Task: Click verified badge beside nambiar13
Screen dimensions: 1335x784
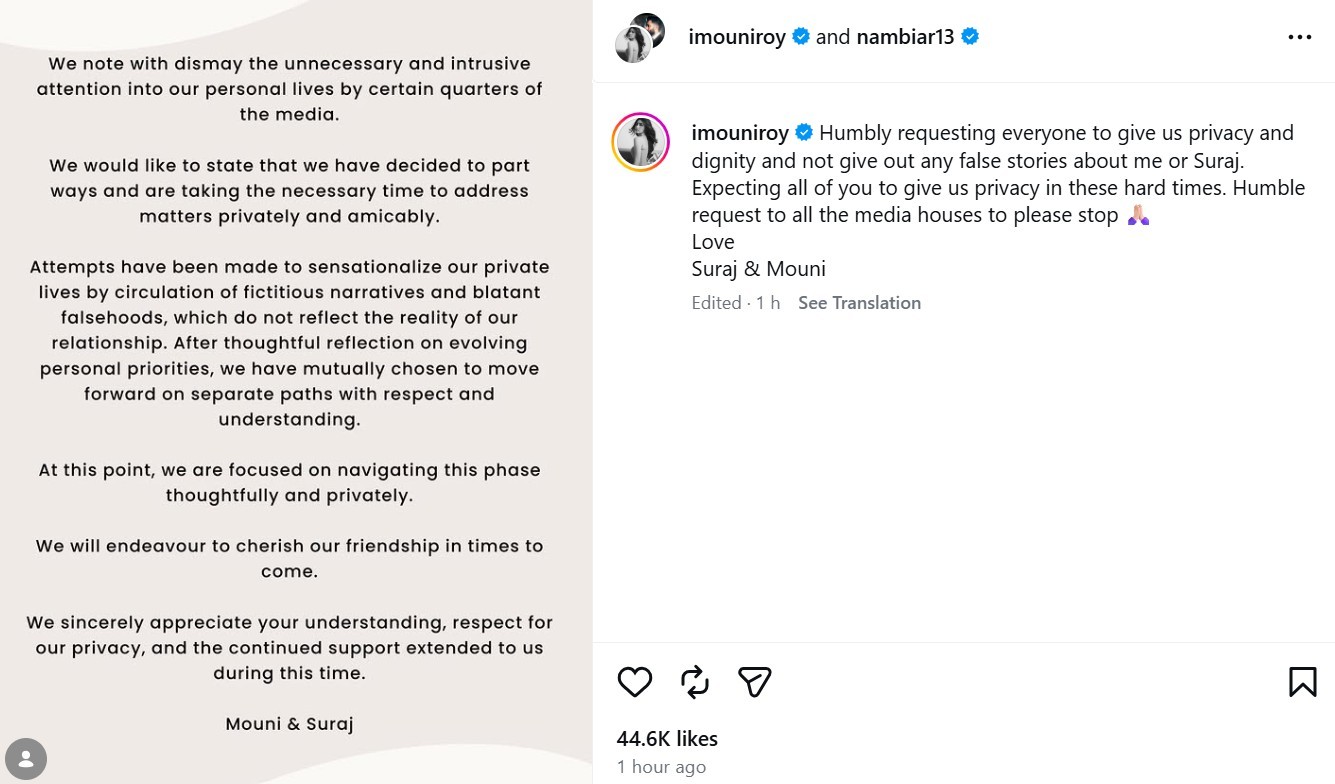Action: click(x=969, y=37)
